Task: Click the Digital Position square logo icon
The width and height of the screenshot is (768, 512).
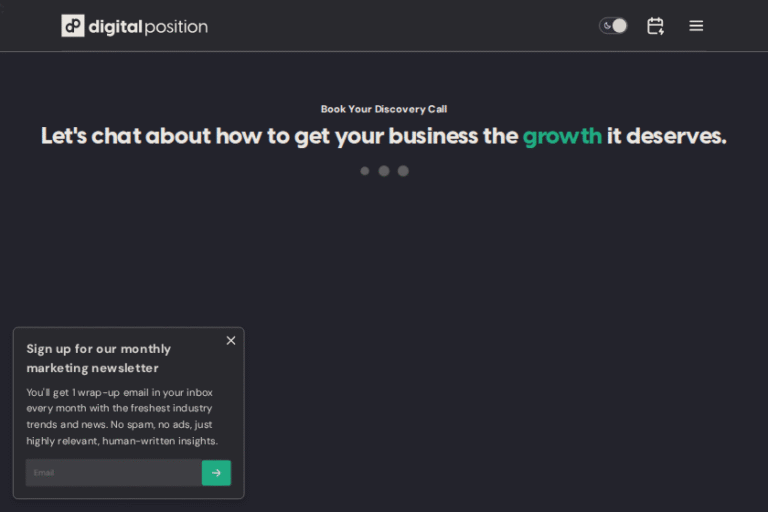Action: tap(73, 26)
